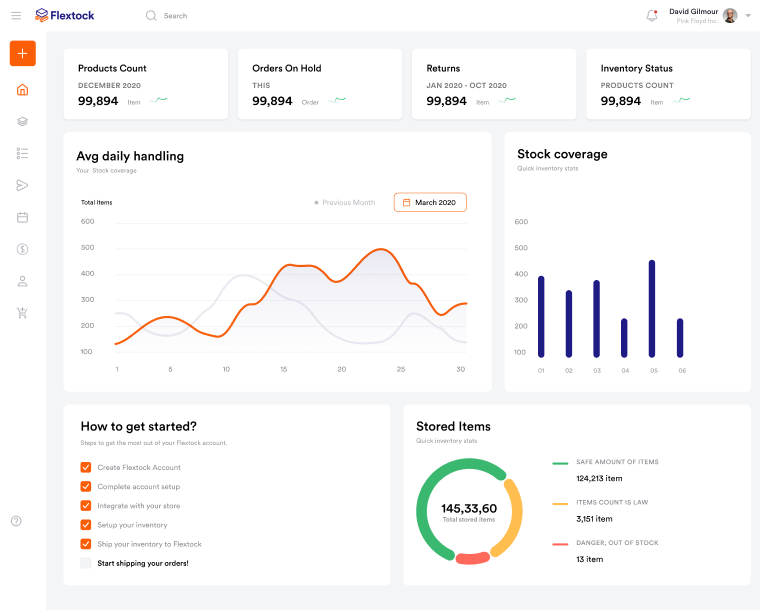
Task: Open the calendar sidebar icon
Action: [22, 217]
